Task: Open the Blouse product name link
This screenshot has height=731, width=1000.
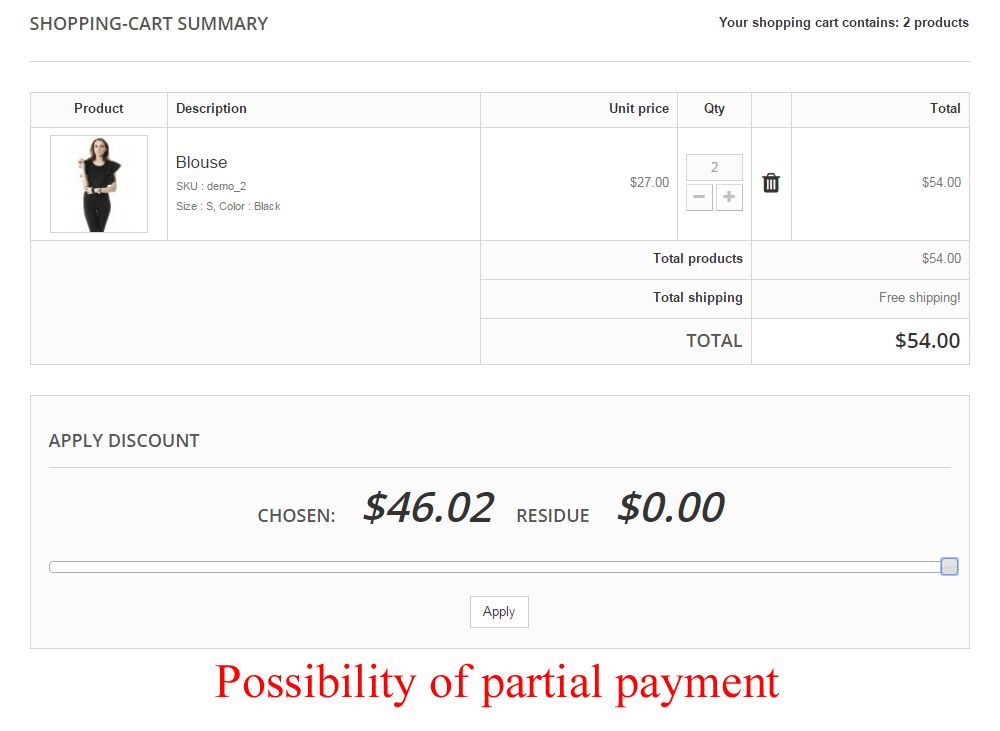Action: tap(201, 162)
